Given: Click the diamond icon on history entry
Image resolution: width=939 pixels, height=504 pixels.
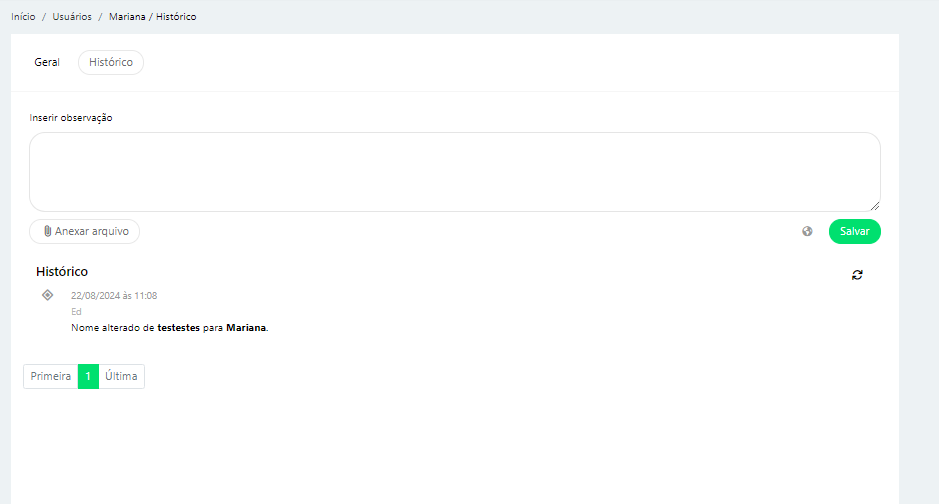Looking at the screenshot, I should pyautogui.click(x=47, y=295).
